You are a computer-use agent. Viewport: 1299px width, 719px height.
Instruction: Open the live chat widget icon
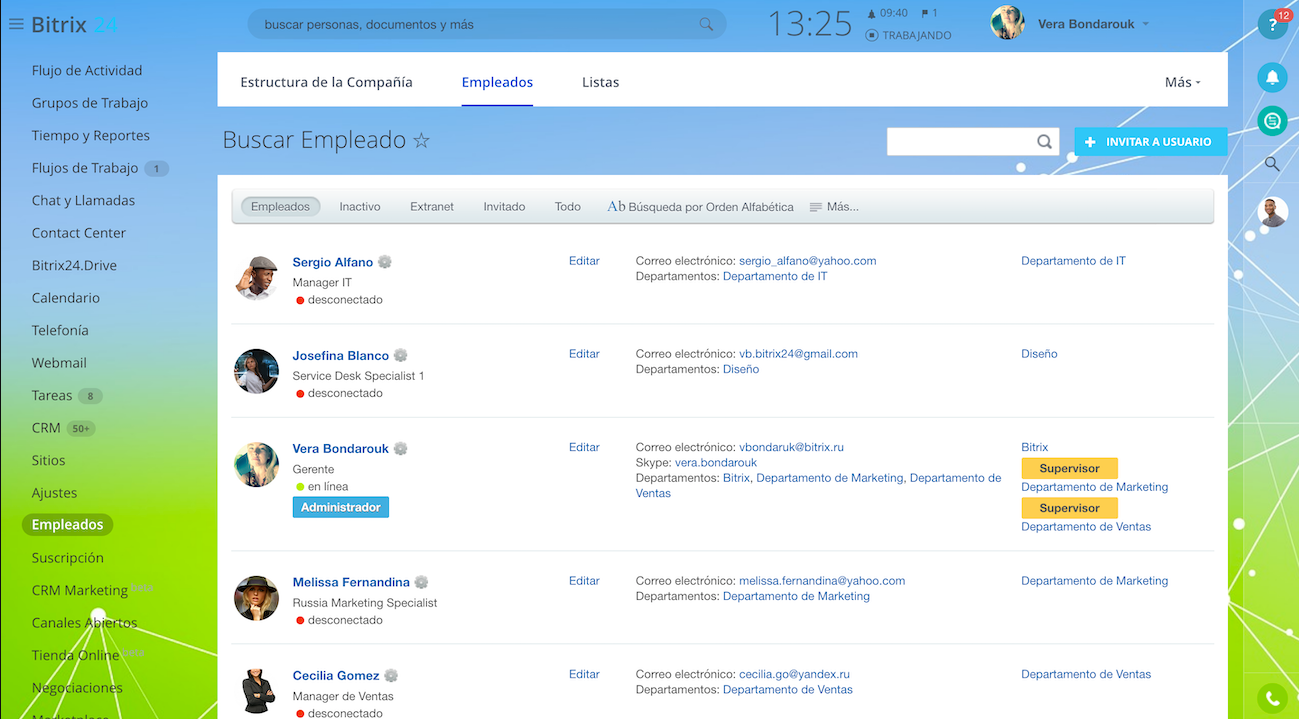tap(1271, 120)
